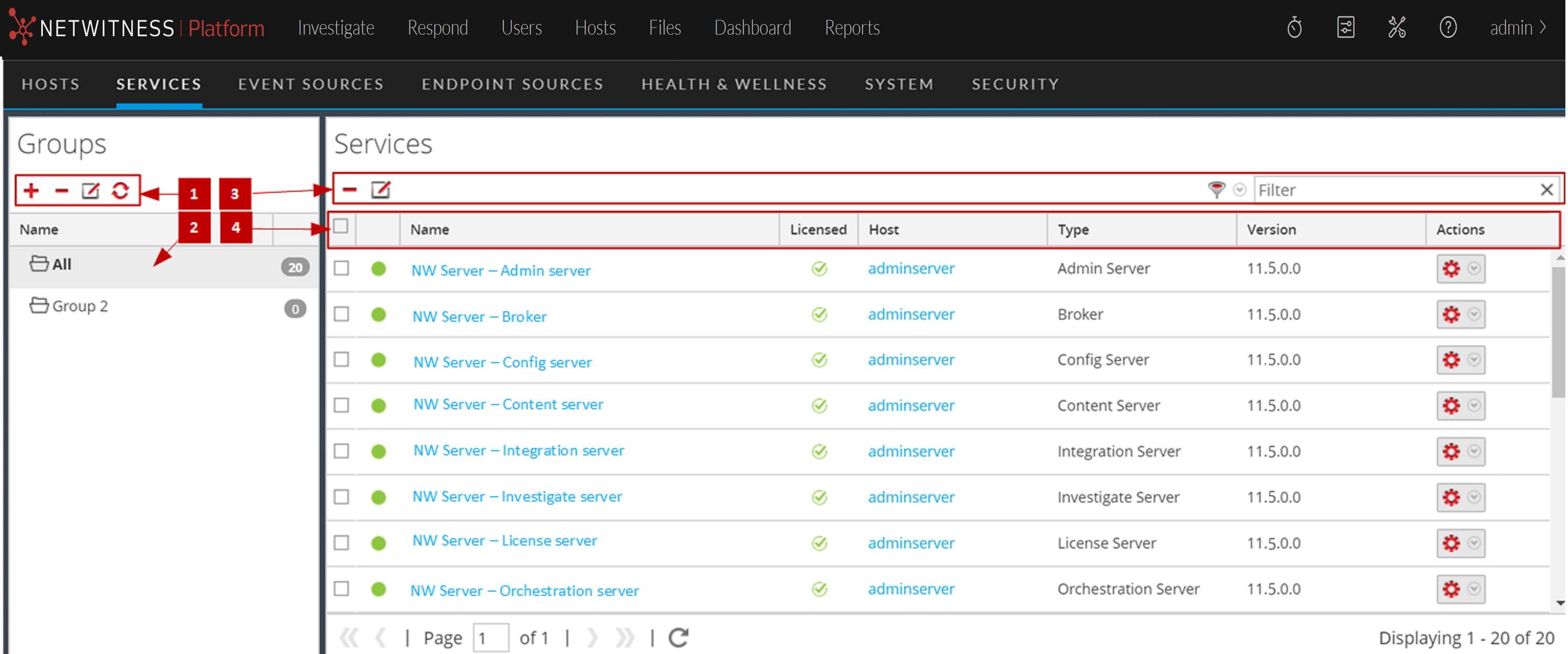Open the Investigate menu

pos(336,28)
